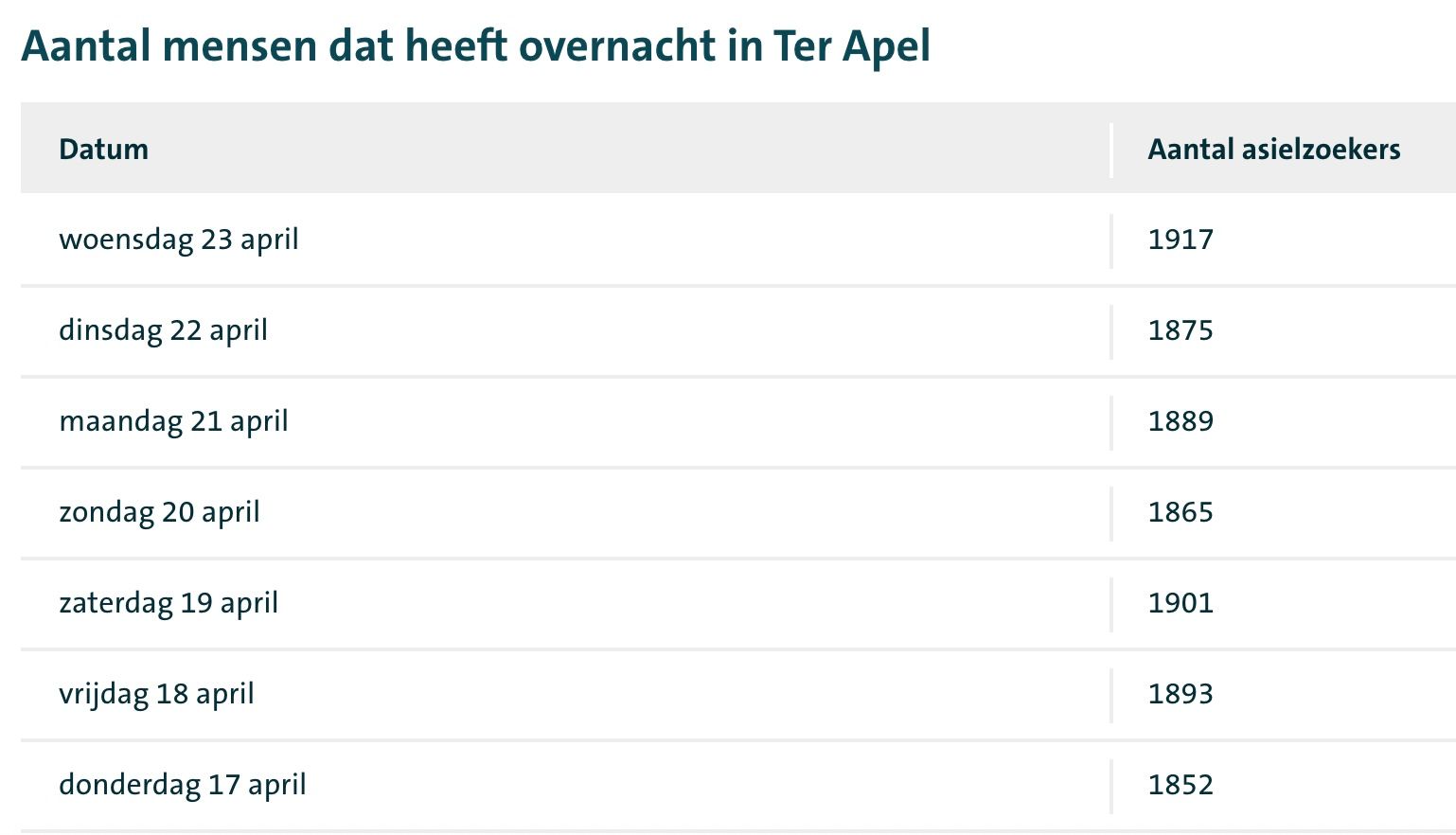Screen dimensions: 1456x835
Task: Select the count 1865 for zondag
Action: [1181, 512]
